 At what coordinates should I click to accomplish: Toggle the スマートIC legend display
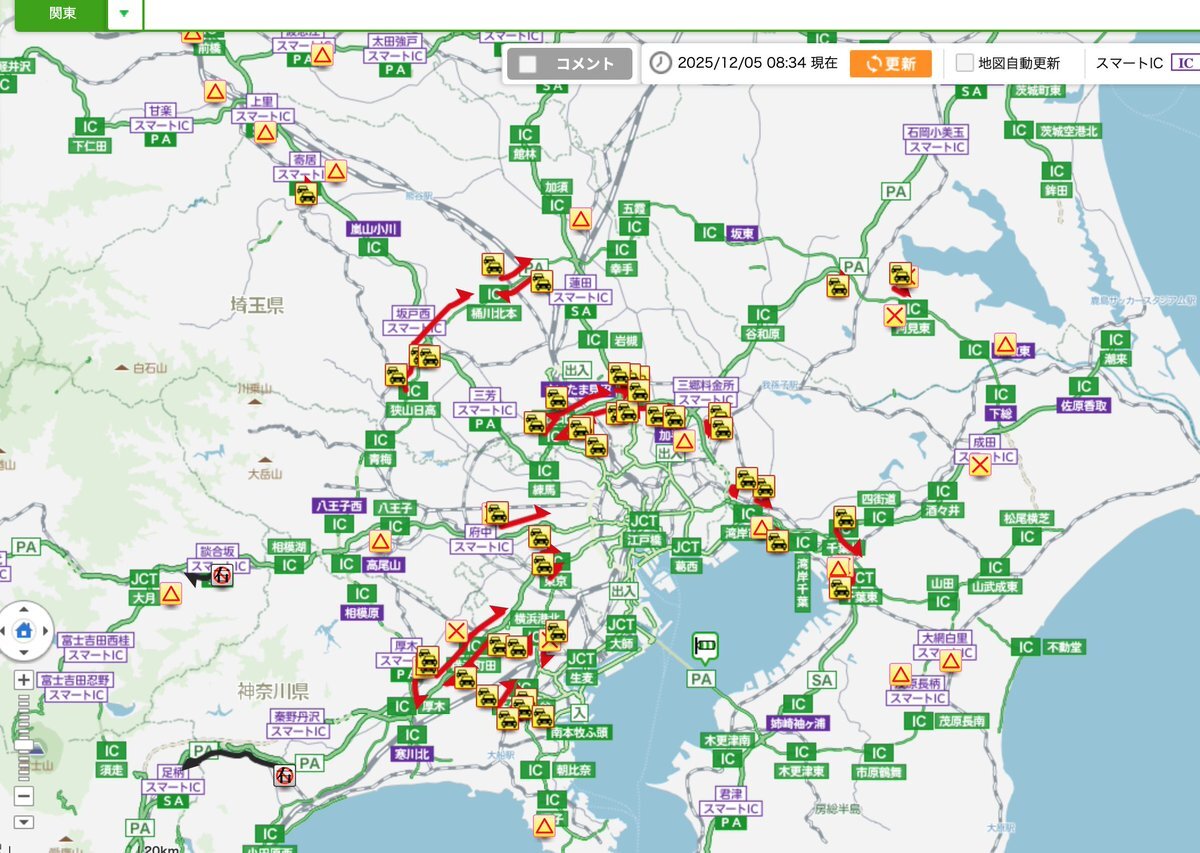coord(1185,63)
